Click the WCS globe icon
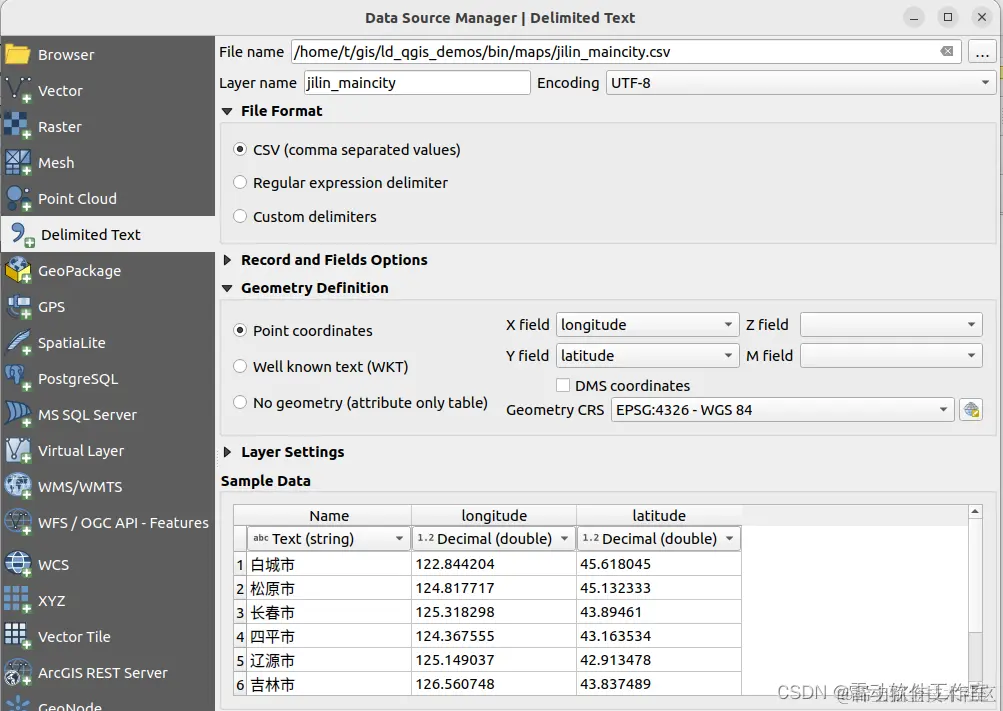1003x711 pixels. 17,564
